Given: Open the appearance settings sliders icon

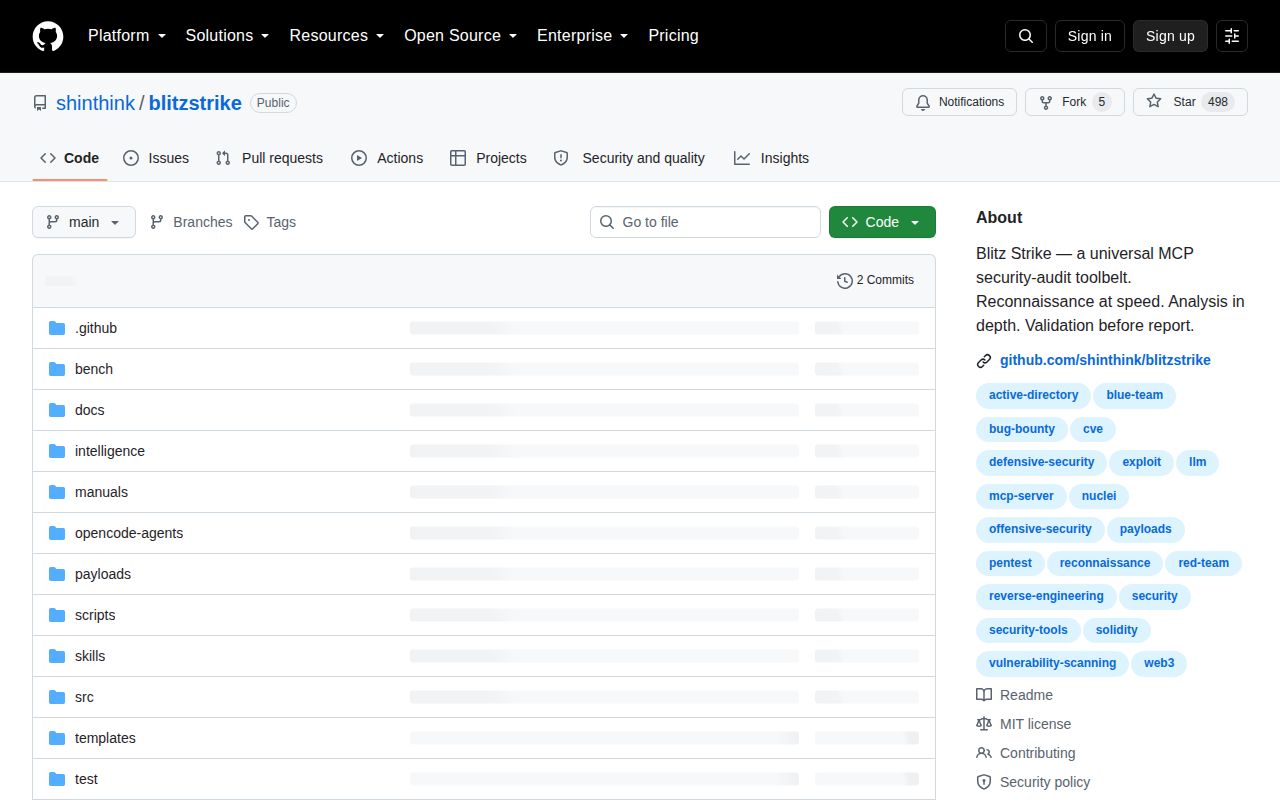Looking at the screenshot, I should coord(1232,36).
